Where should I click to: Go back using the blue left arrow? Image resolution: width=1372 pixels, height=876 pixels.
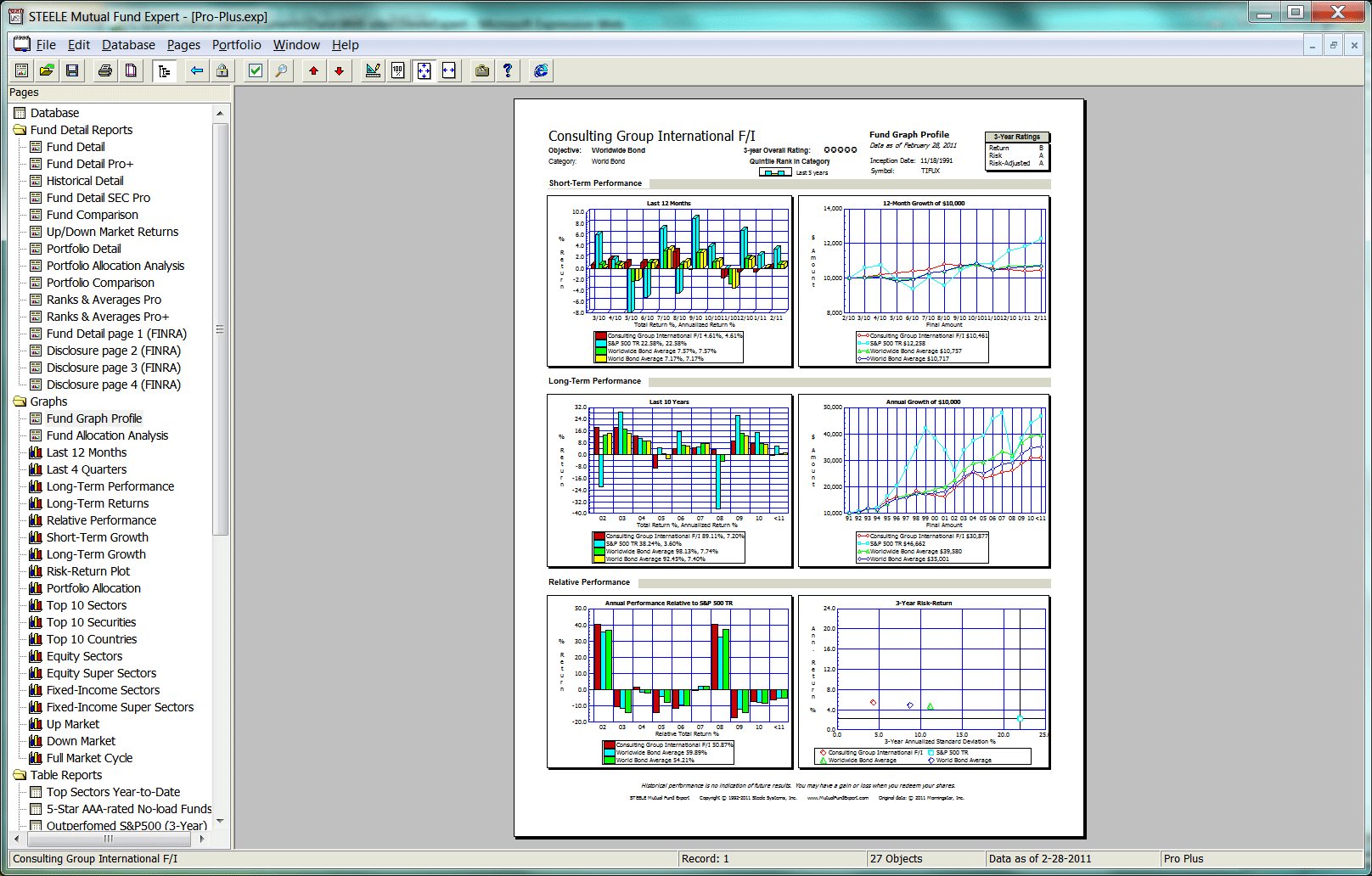click(x=197, y=70)
